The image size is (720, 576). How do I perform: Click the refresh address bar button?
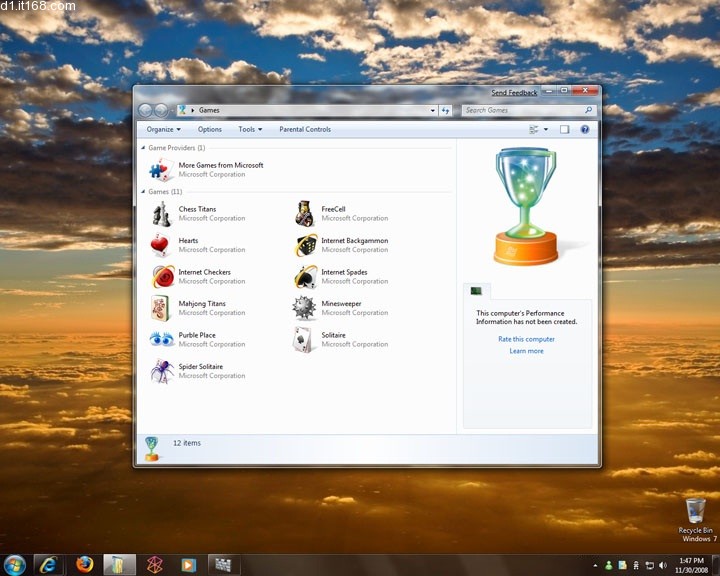pyautogui.click(x=445, y=110)
